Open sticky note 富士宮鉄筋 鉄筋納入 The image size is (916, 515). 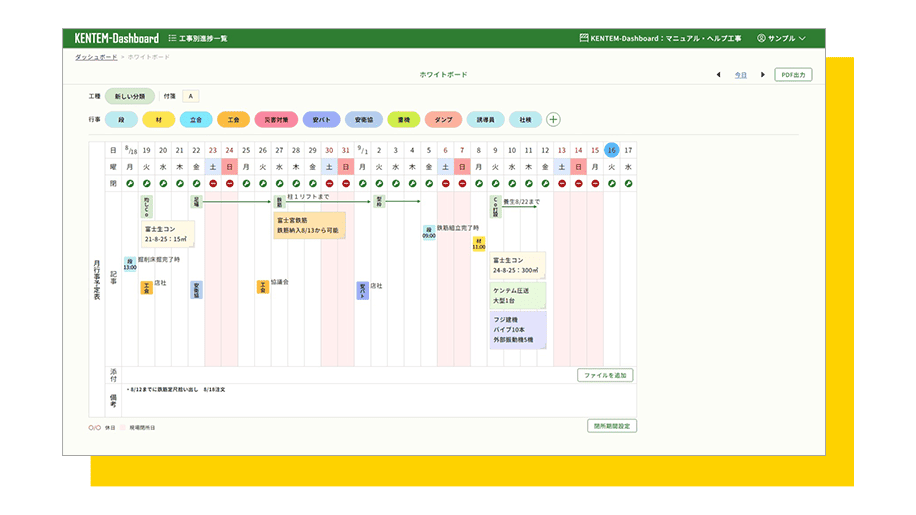click(x=309, y=225)
